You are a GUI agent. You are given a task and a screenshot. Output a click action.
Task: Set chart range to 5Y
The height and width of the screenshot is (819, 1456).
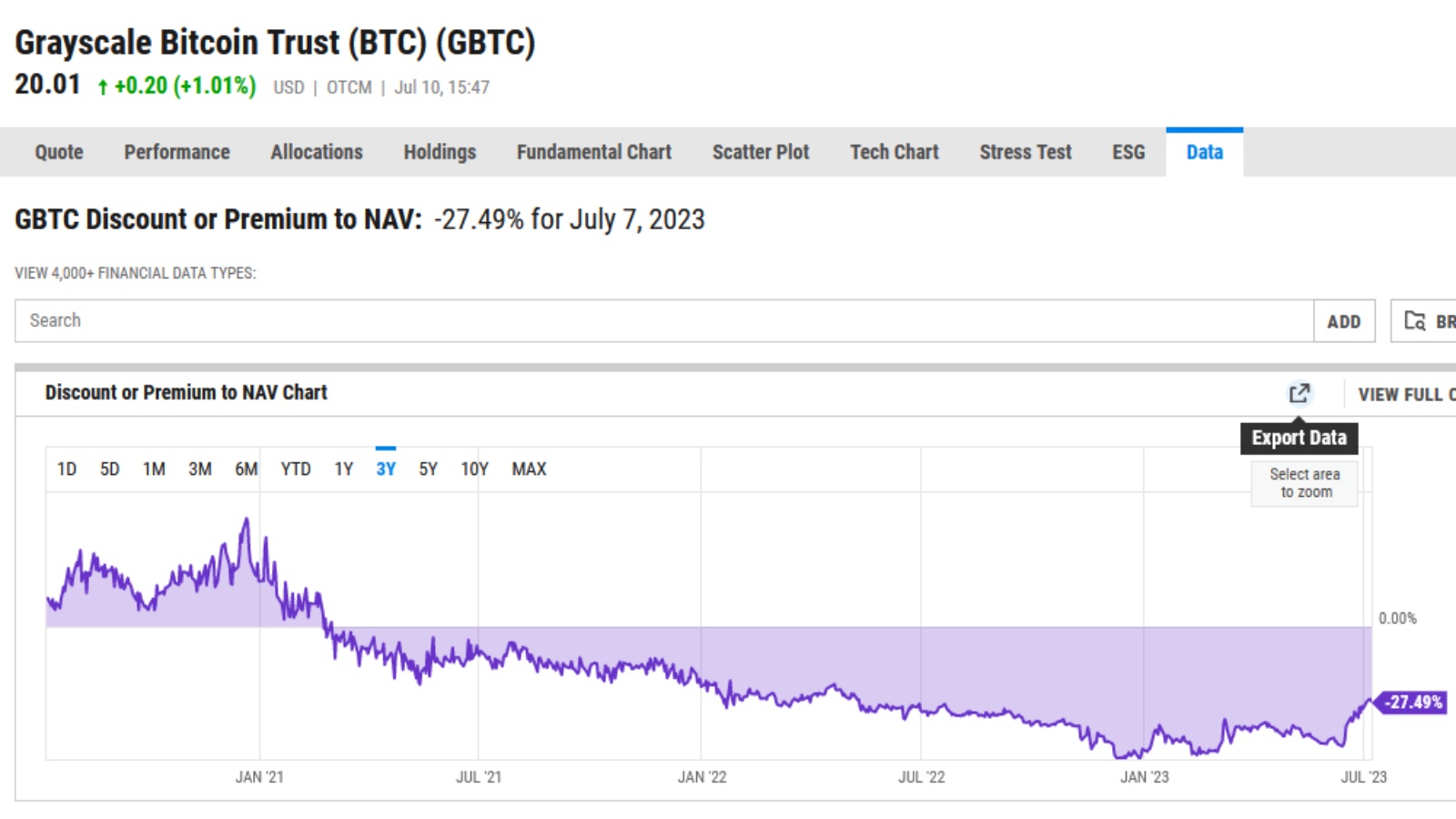(429, 469)
